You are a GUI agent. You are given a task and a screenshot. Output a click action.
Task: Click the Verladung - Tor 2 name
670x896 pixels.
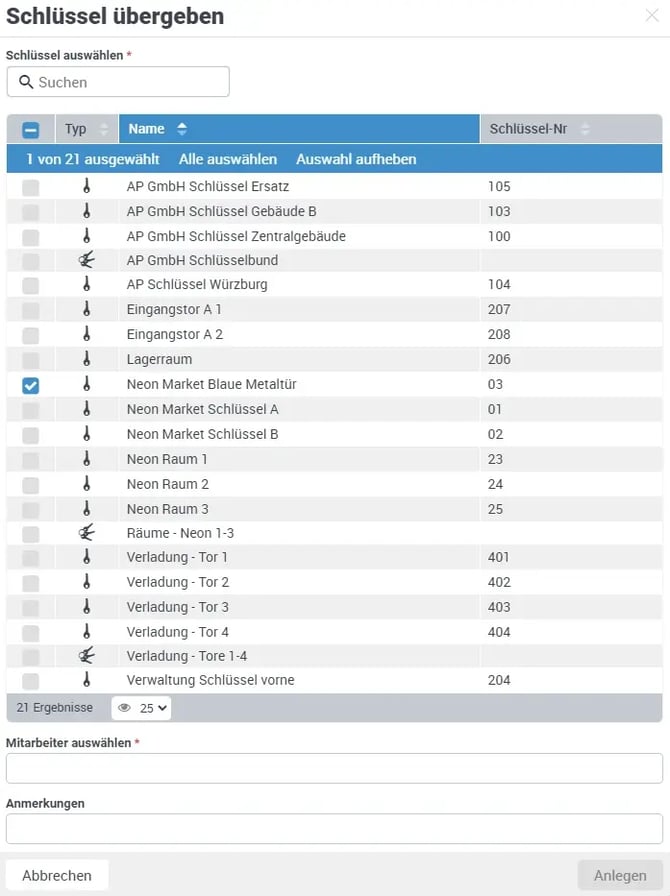point(178,582)
